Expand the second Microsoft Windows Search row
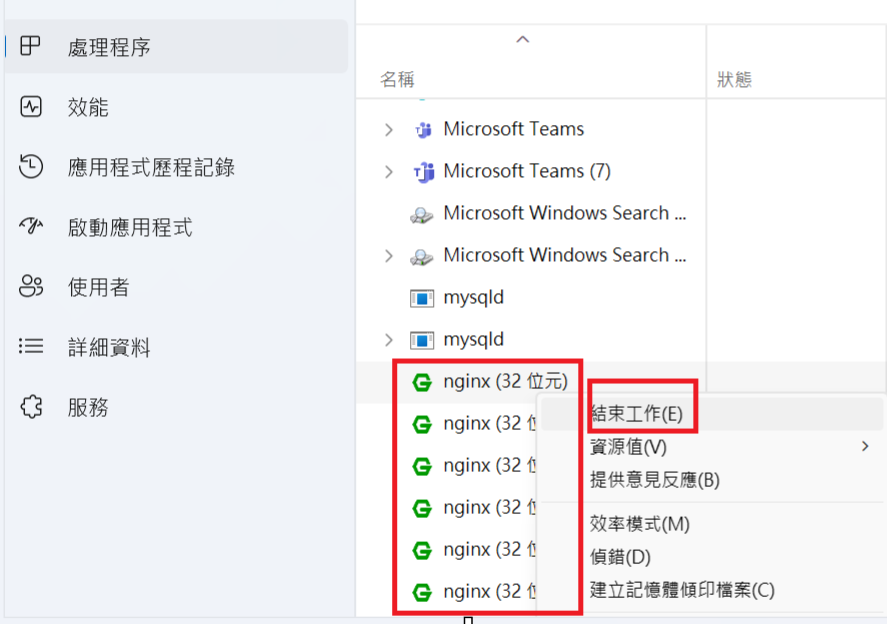887x624 pixels. pos(389,255)
